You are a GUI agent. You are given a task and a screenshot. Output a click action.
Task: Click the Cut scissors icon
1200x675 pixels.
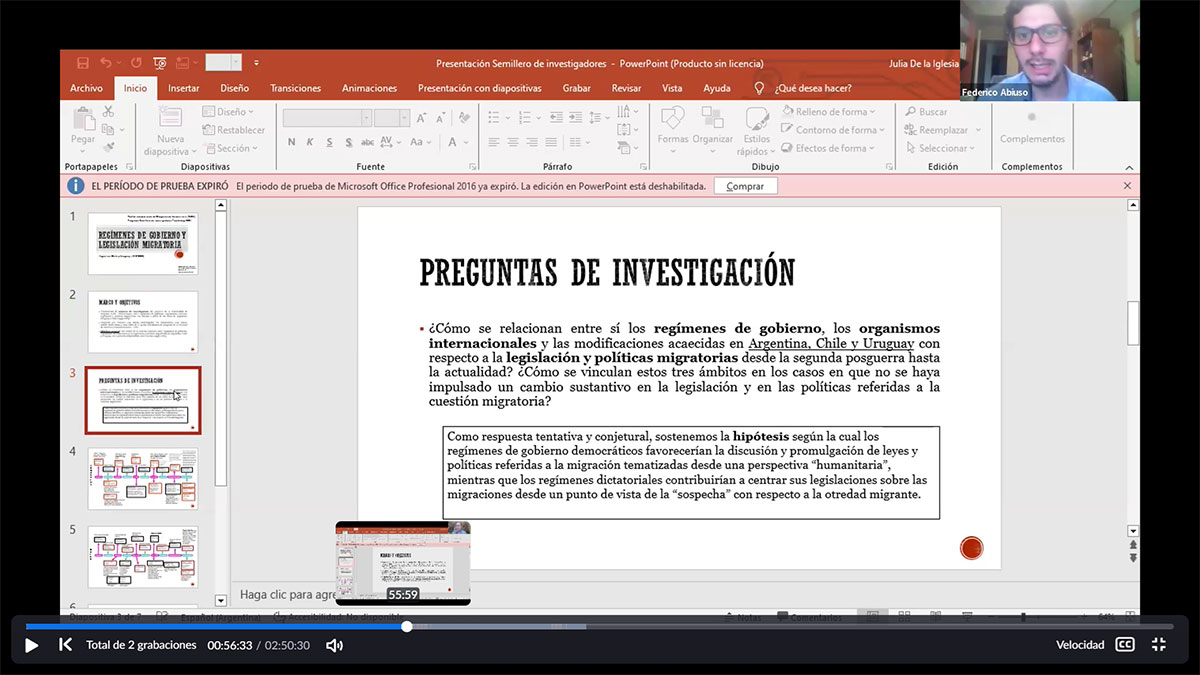coord(109,113)
